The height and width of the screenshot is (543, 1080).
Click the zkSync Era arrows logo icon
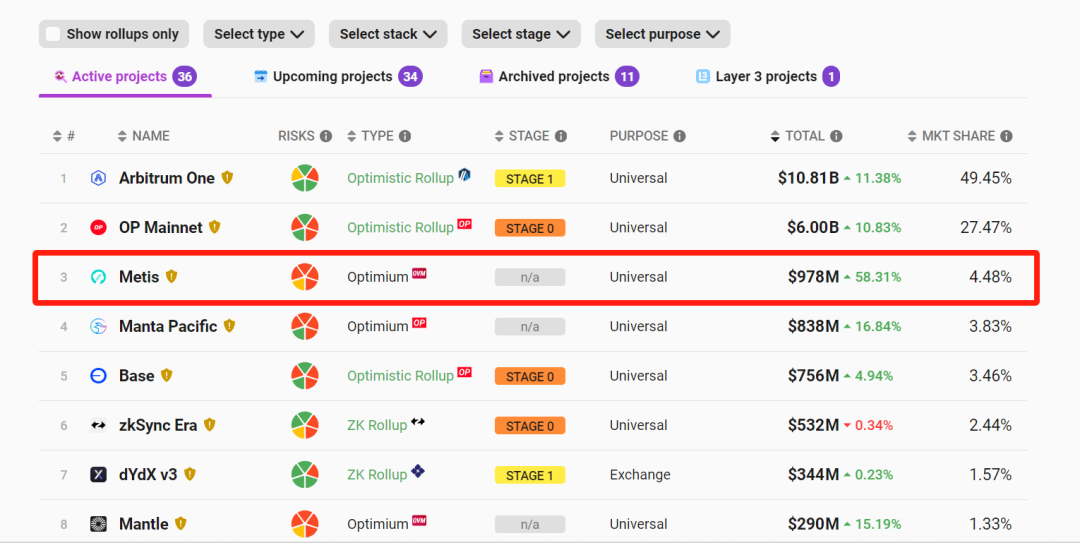[98, 426]
